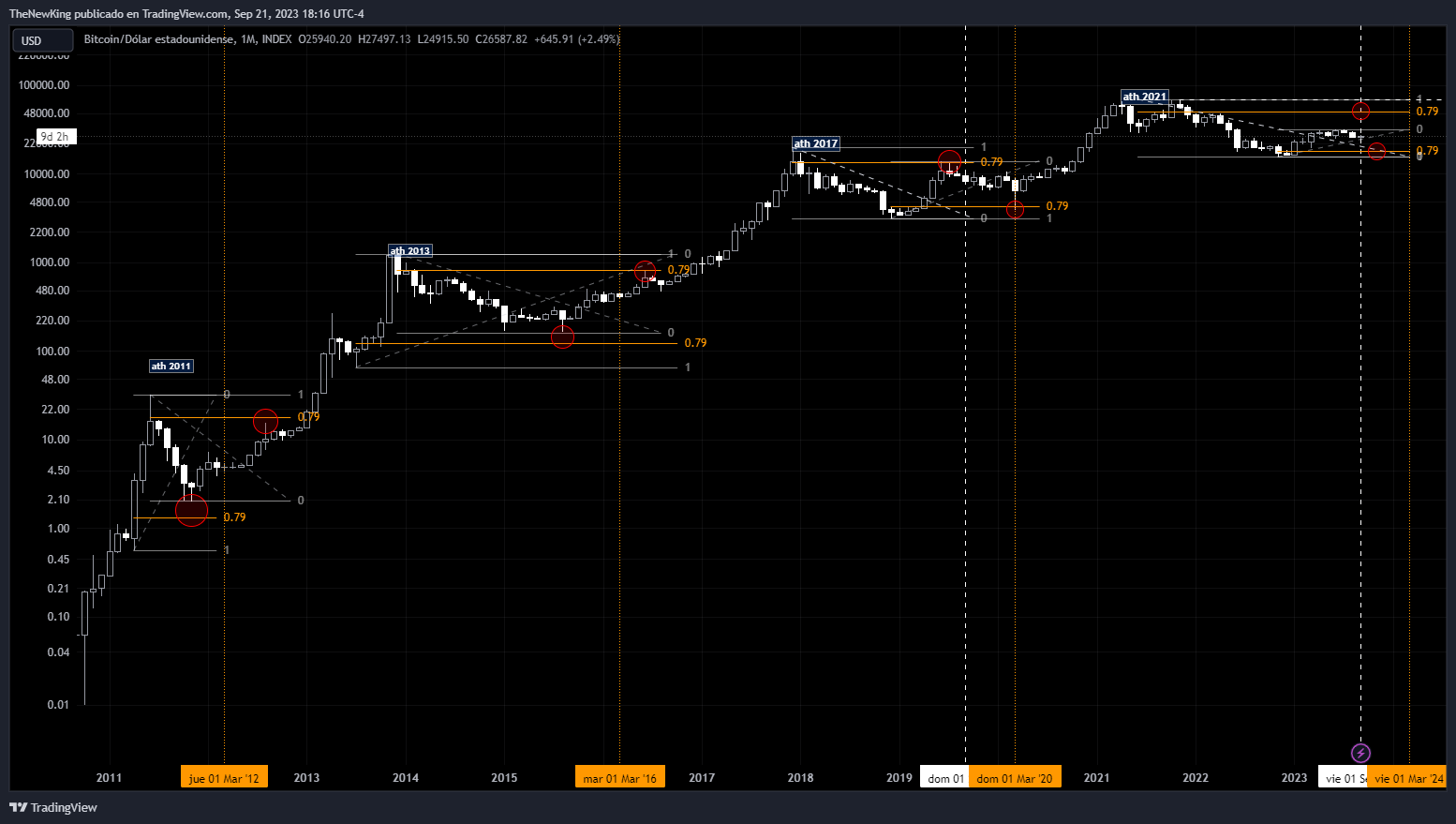Open the USD currency selector
1456x824 pixels.
point(42,40)
